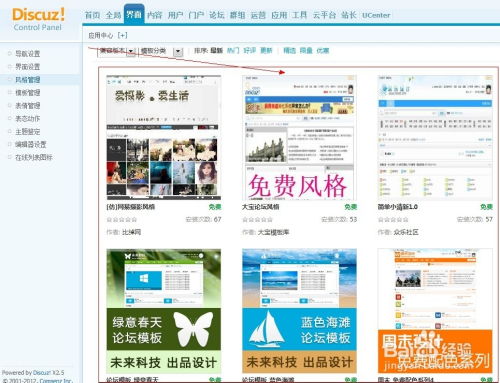Open 模板管理 in the sidebar
500x383 pixels.
(x=28, y=93)
